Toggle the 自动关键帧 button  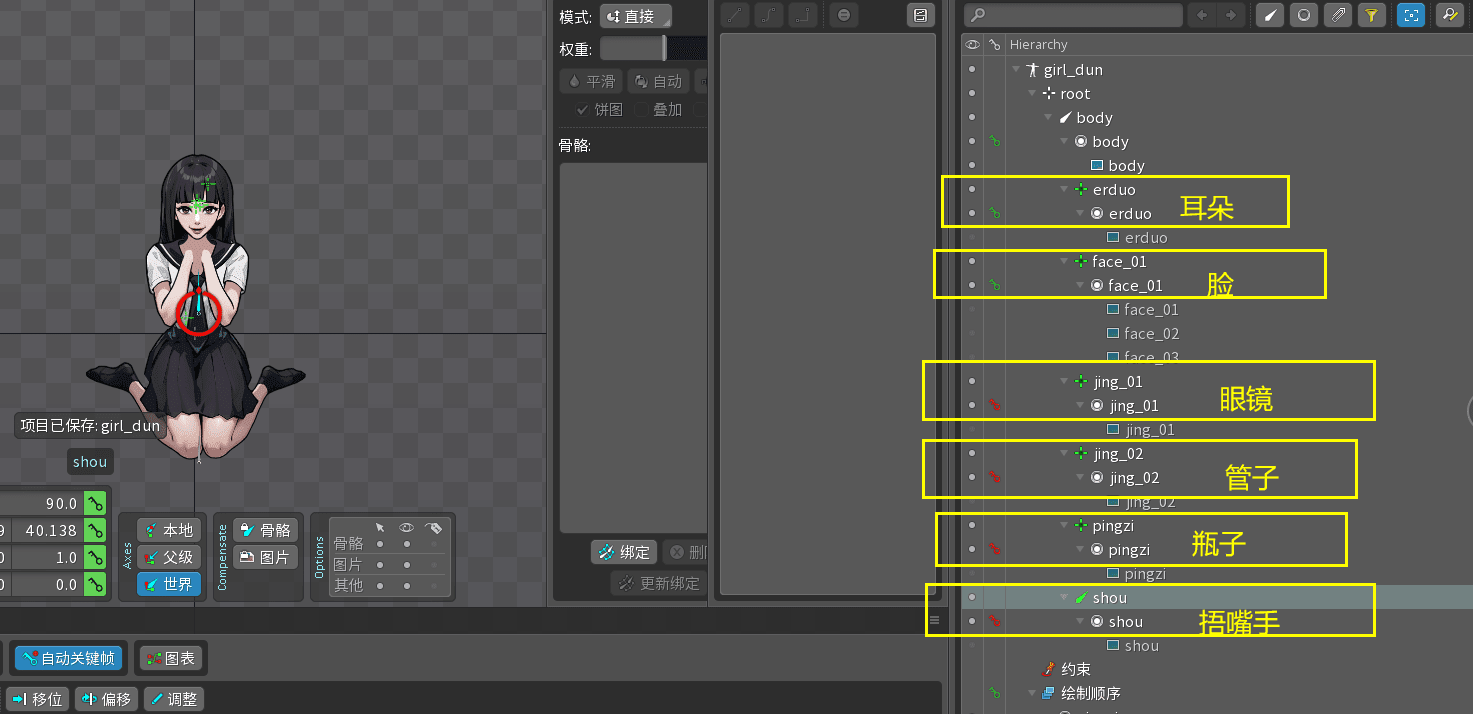click(70, 659)
